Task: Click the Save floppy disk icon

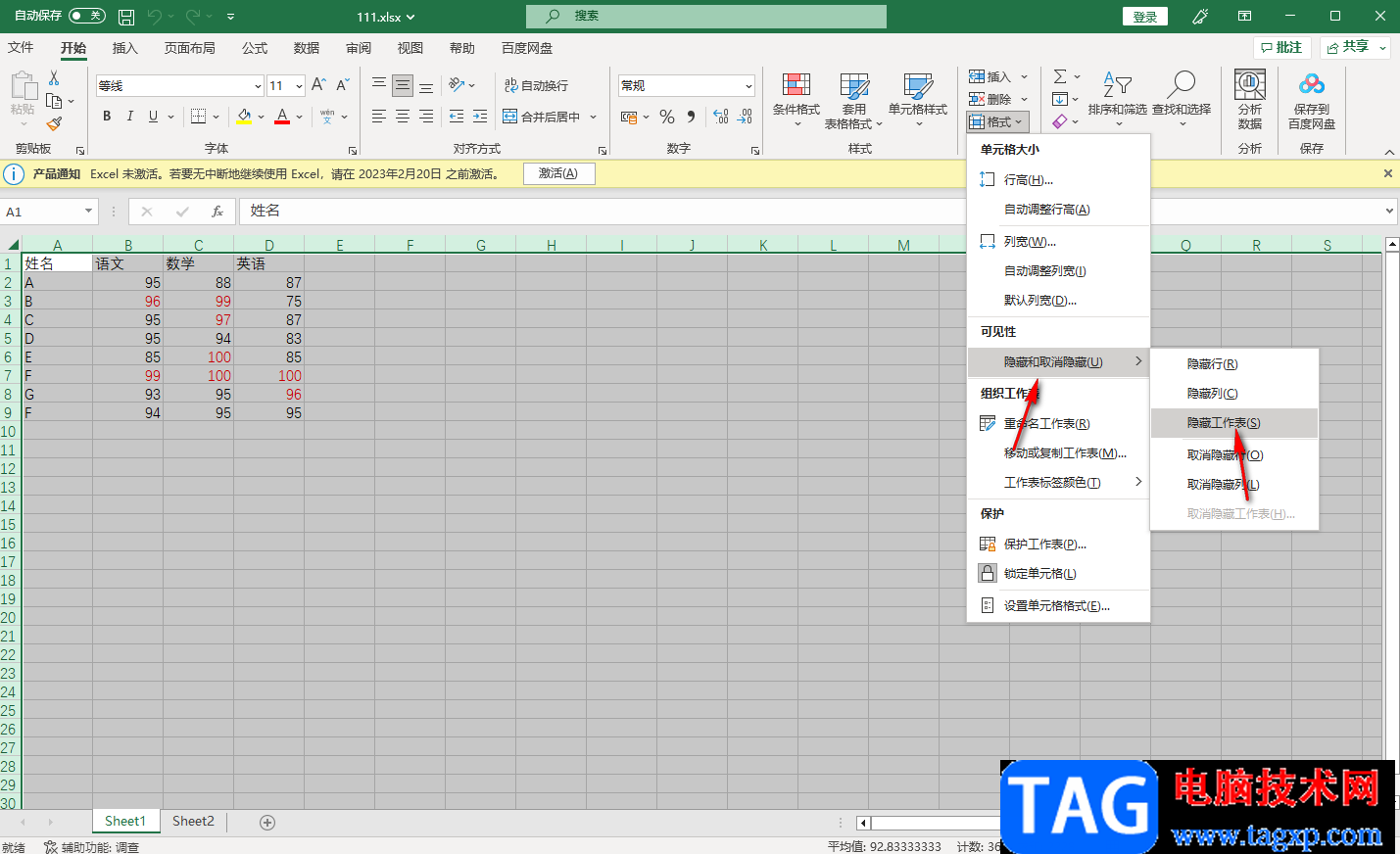Action: [126, 17]
